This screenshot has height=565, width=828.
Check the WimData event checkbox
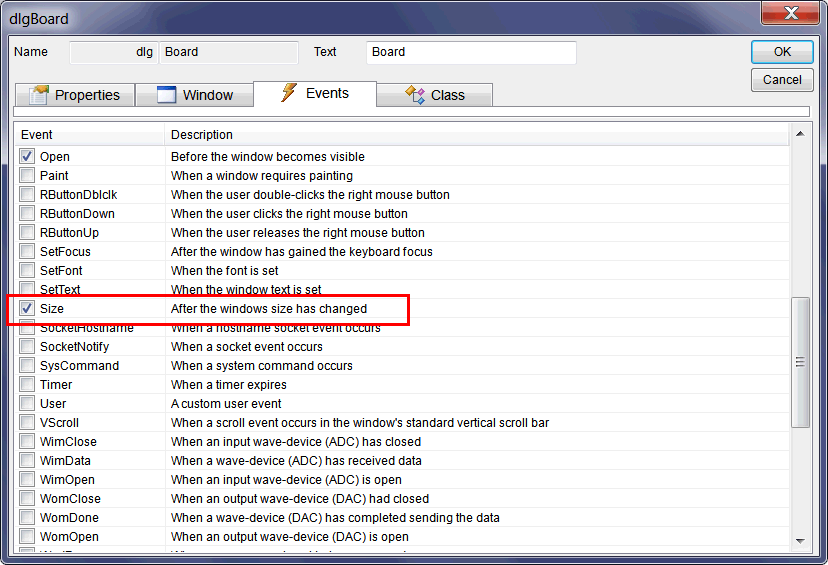pyautogui.click(x=27, y=460)
